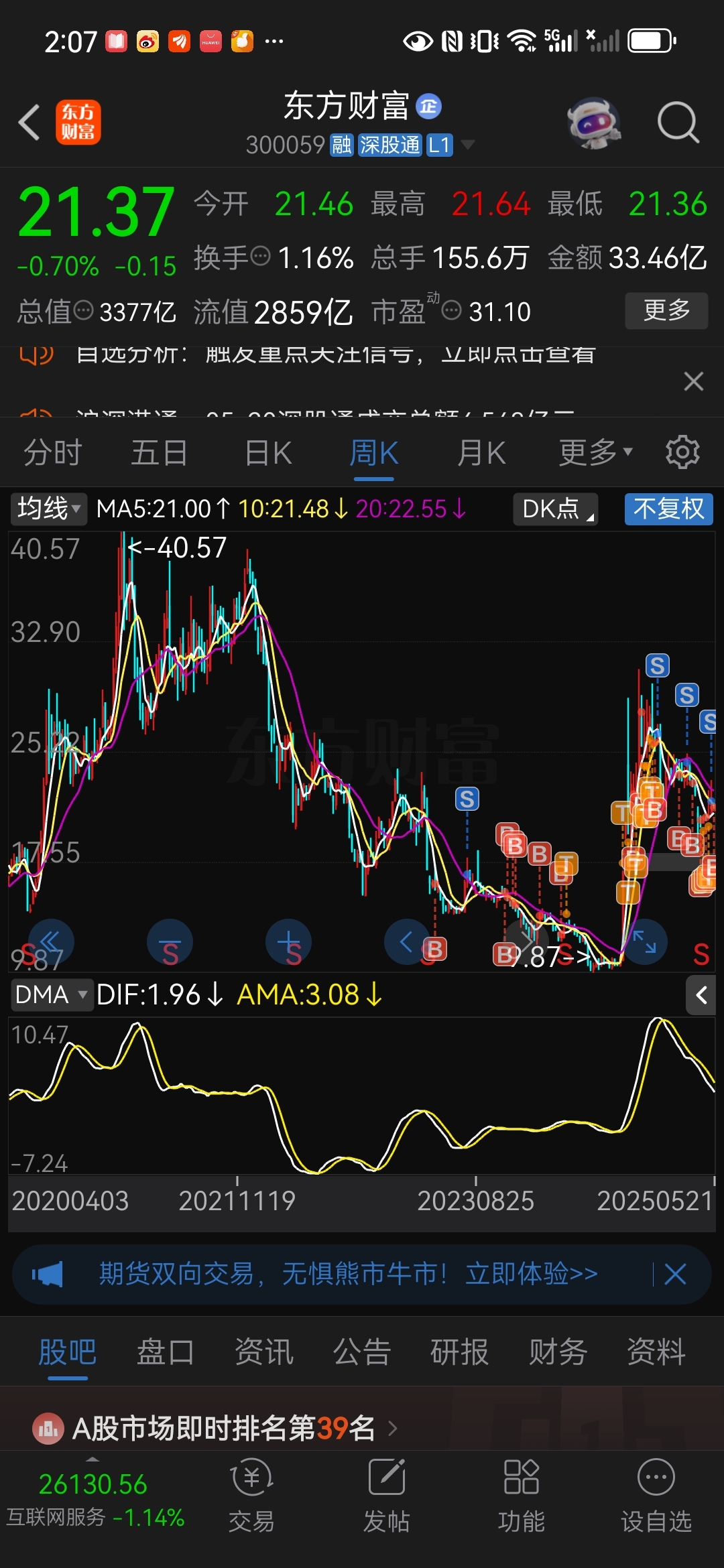Screen dimensions: 724x1568
Task: Switch to 月K chart tab
Action: point(481,453)
